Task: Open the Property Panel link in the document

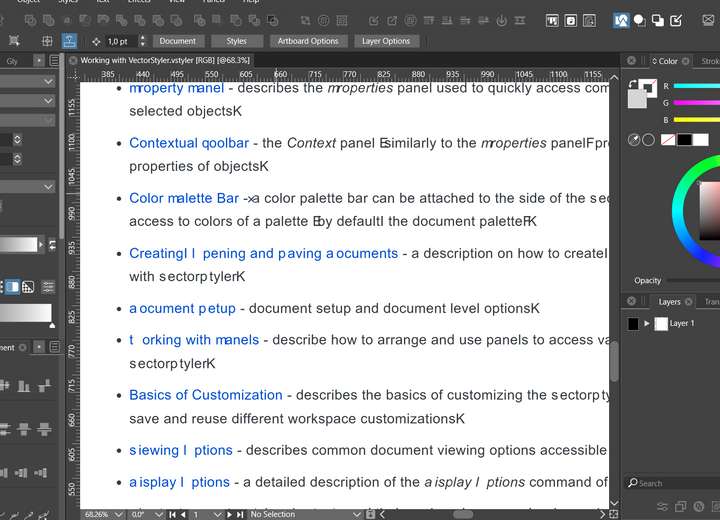Action: point(176,88)
